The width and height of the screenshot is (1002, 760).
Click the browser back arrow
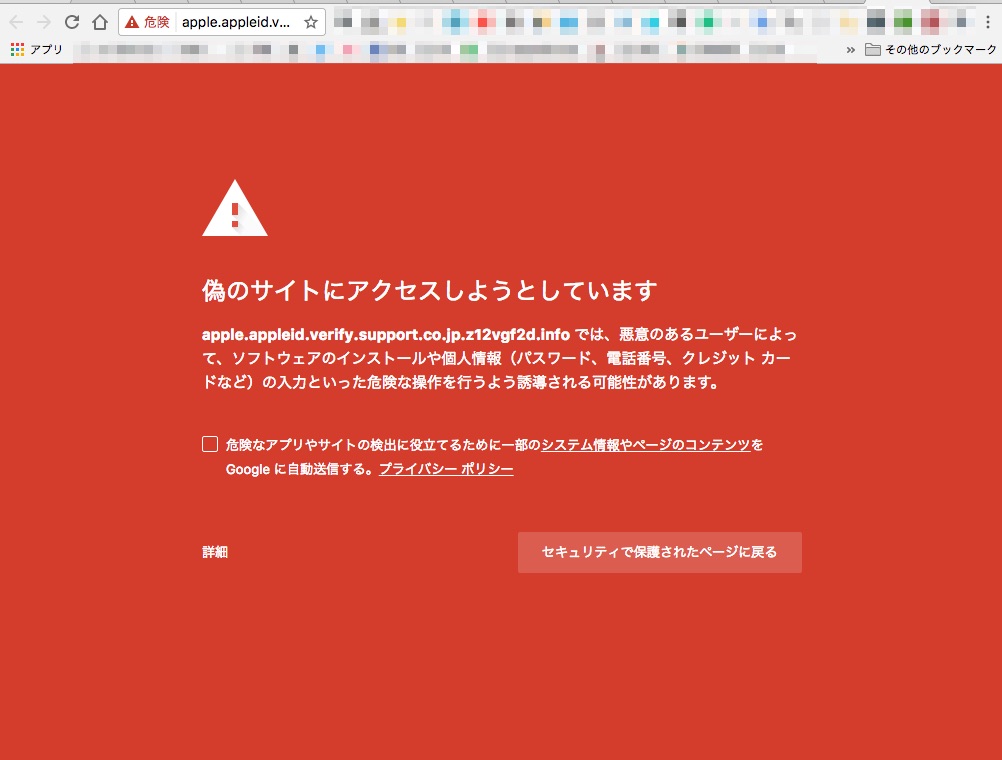tap(16, 22)
